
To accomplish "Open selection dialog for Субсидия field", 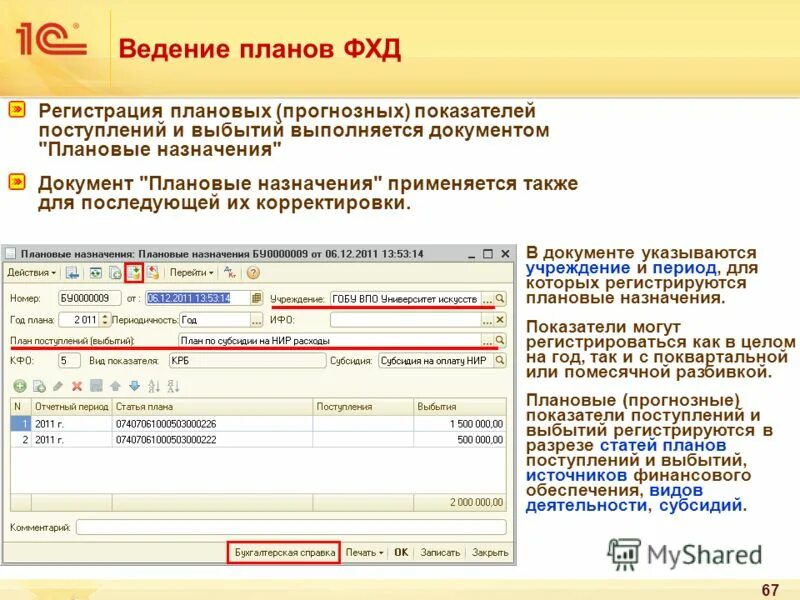I will click(x=497, y=360).
